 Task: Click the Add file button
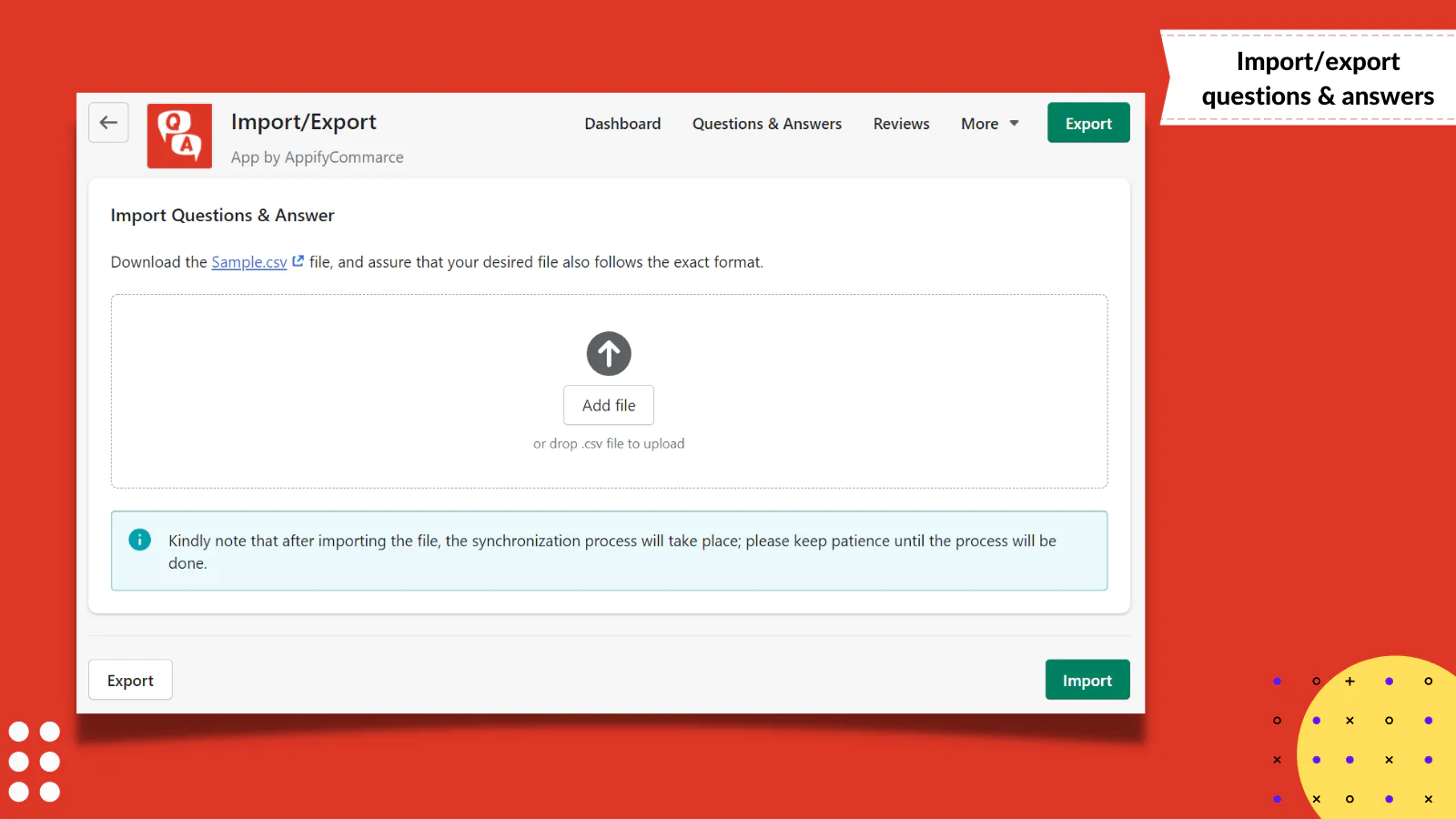[609, 405]
